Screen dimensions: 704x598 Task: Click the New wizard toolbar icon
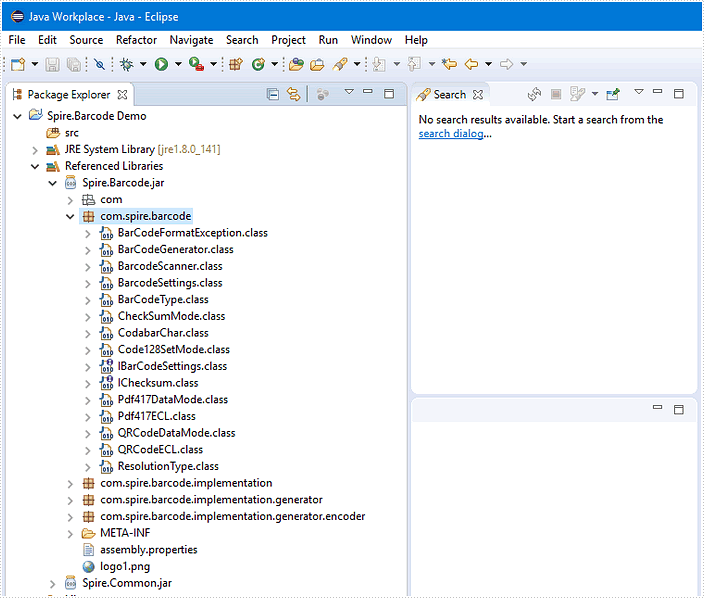[18, 64]
